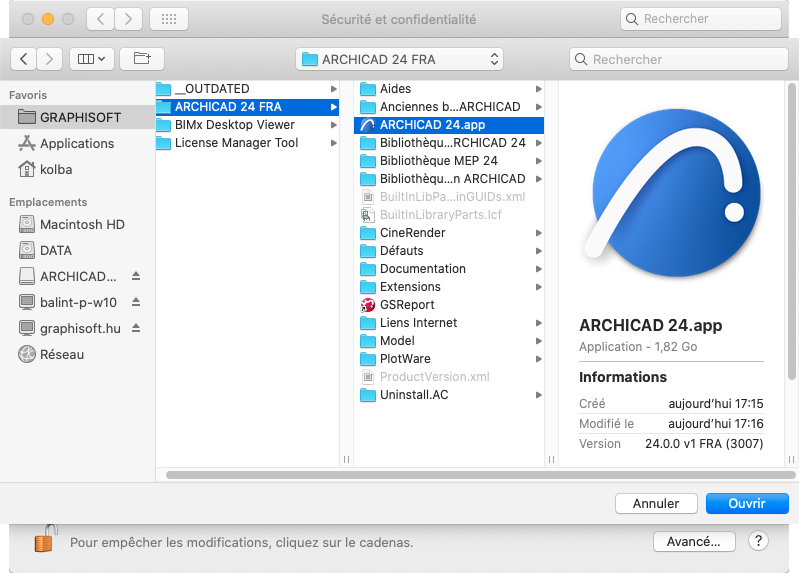Show all preferences grid button
This screenshot has height=573, width=799.
coord(169,19)
